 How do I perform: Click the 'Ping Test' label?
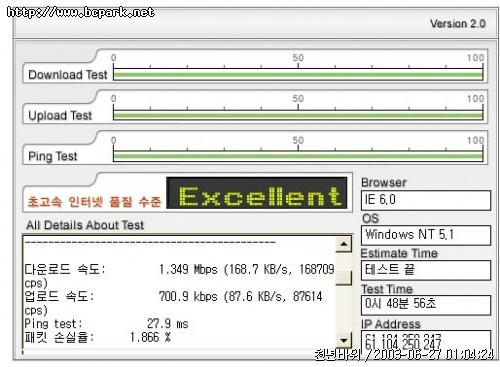(53, 156)
